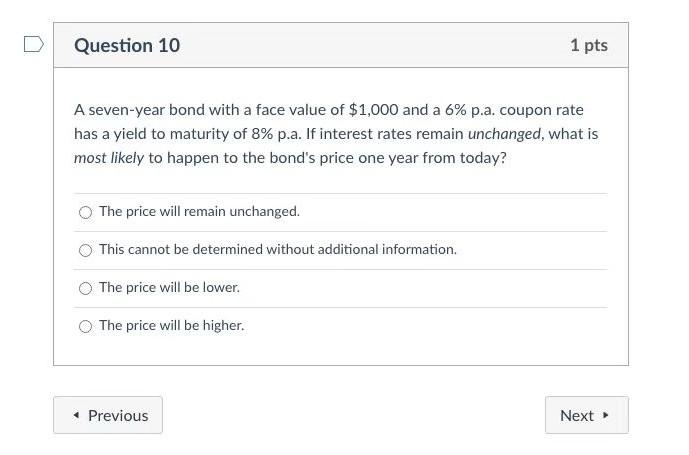Click the left arrow on Previous button
689x455 pixels.
[x=76, y=416]
